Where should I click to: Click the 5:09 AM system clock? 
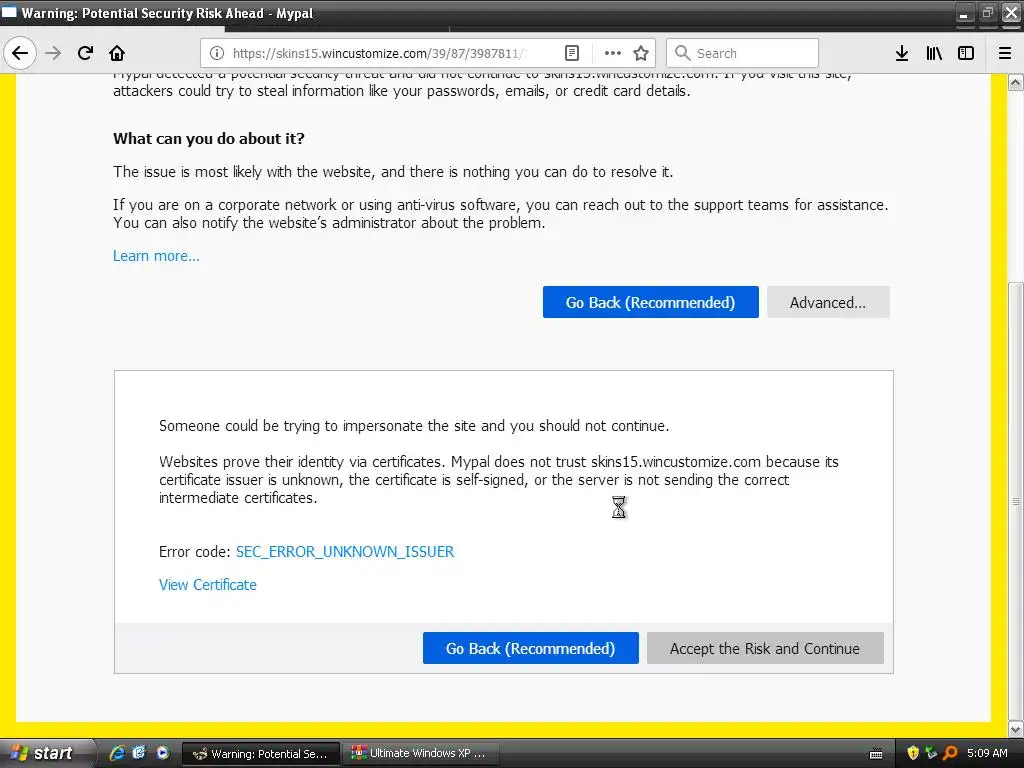pos(987,753)
